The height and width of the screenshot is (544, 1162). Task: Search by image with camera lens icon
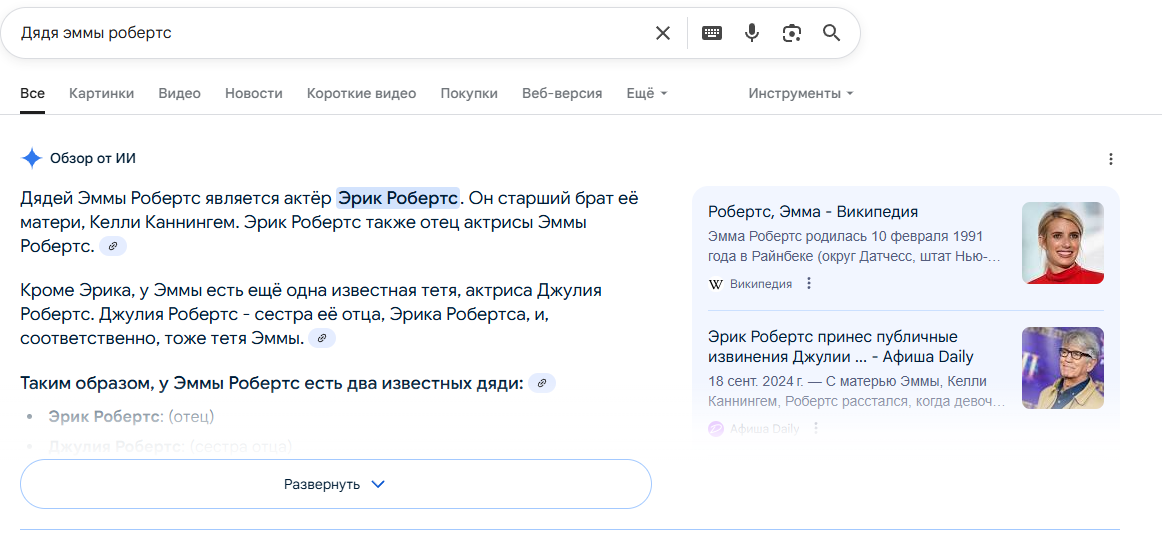[x=792, y=33]
